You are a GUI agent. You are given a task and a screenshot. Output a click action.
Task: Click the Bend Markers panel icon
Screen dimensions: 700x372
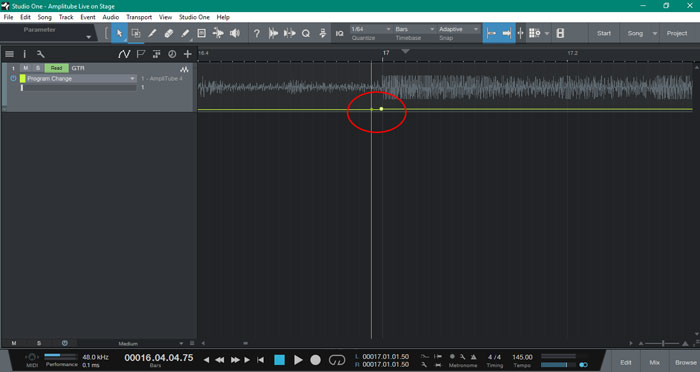[x=290, y=33]
